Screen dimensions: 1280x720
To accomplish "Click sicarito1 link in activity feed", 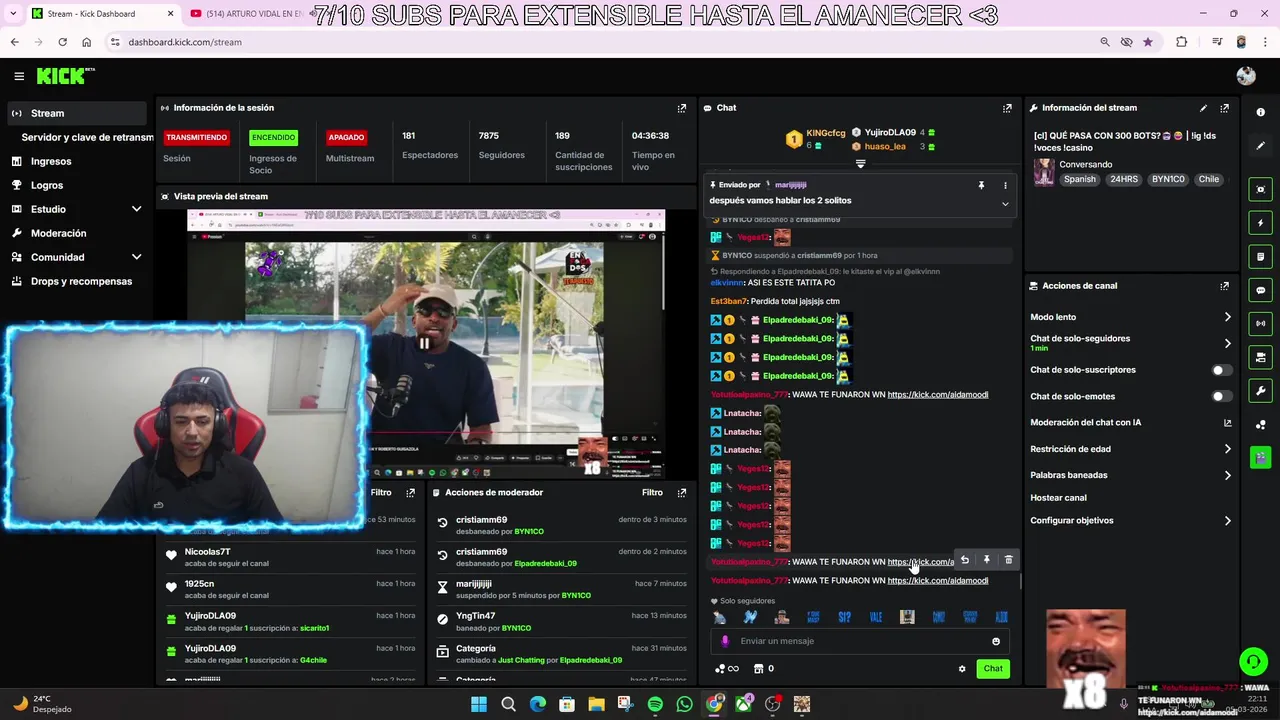I will tap(314, 628).
